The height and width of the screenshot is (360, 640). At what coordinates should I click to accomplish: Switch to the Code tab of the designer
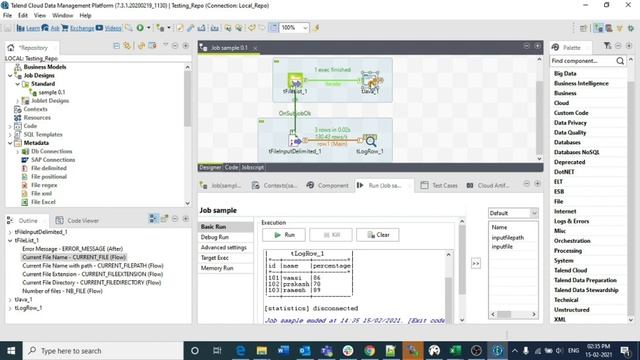[x=231, y=167]
